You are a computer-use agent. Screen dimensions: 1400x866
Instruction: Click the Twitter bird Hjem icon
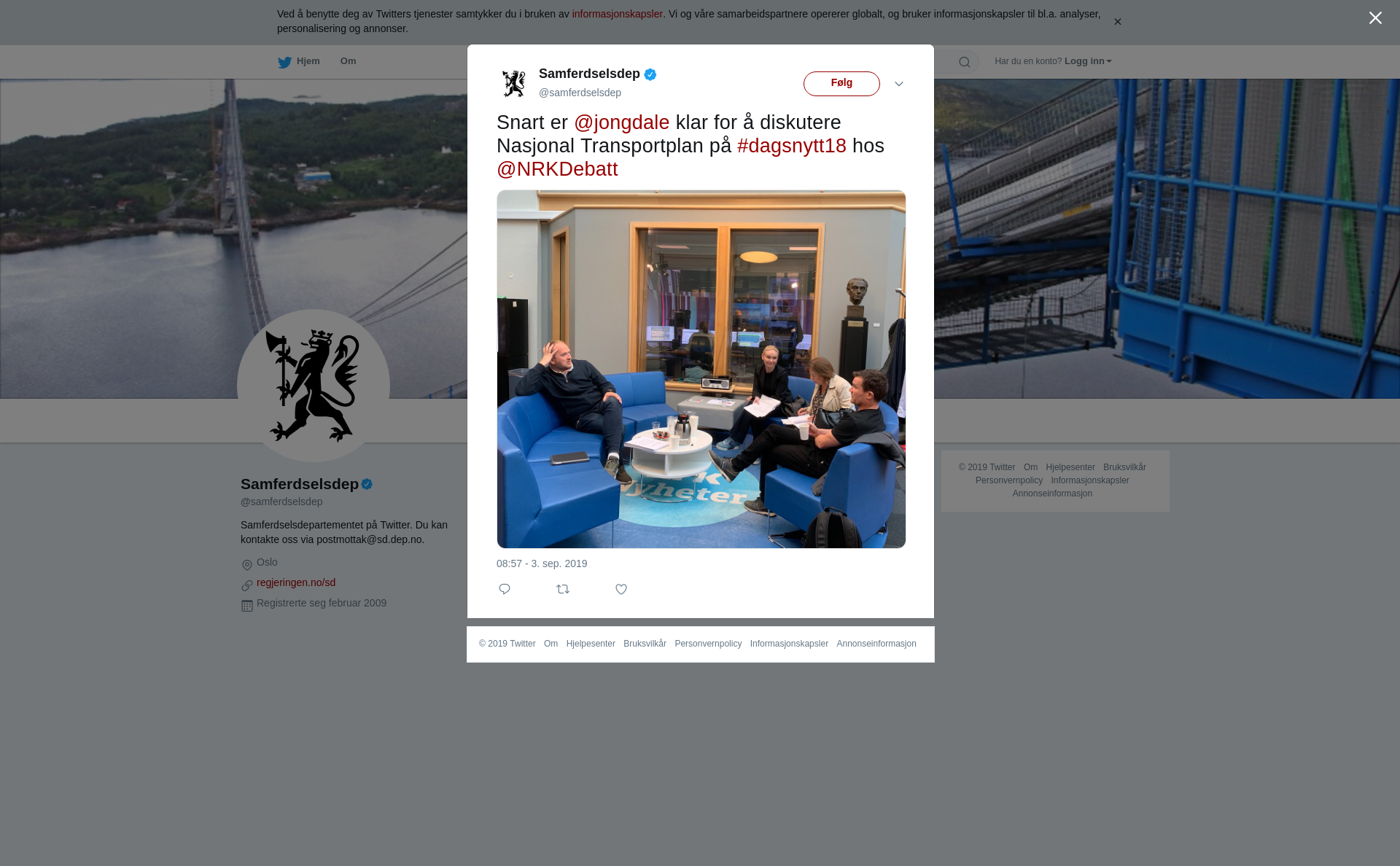pos(284,62)
